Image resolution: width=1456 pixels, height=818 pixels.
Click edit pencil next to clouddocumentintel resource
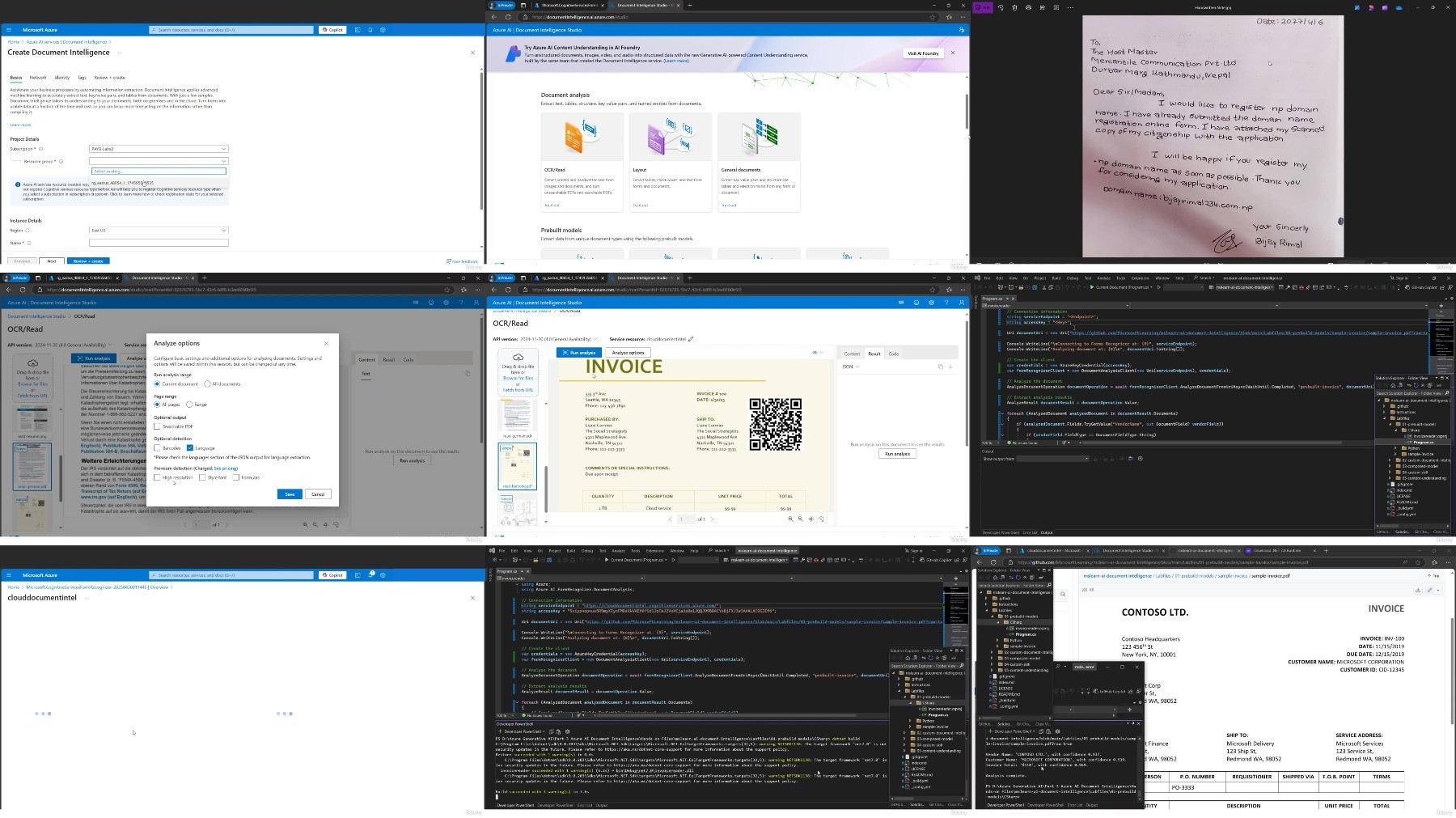[691, 339]
